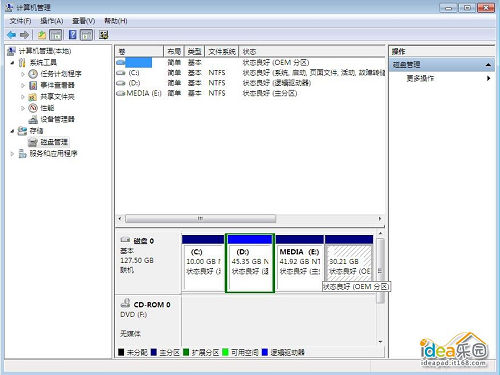Open the 查看(V) menu
Viewport: 500px width, 375px height.
tap(83, 21)
